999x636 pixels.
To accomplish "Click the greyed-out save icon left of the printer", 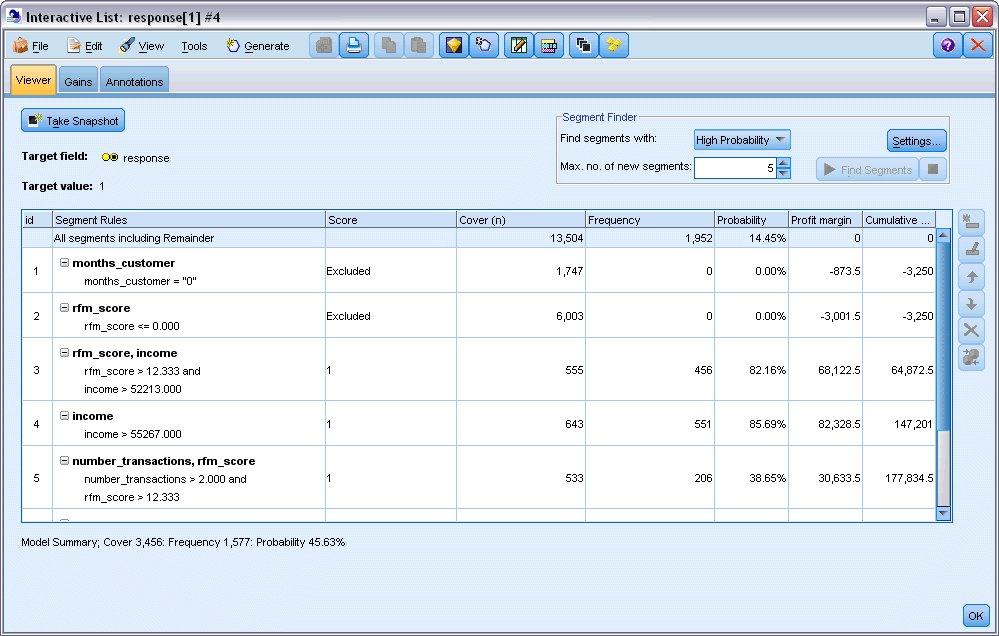I will (x=324, y=45).
